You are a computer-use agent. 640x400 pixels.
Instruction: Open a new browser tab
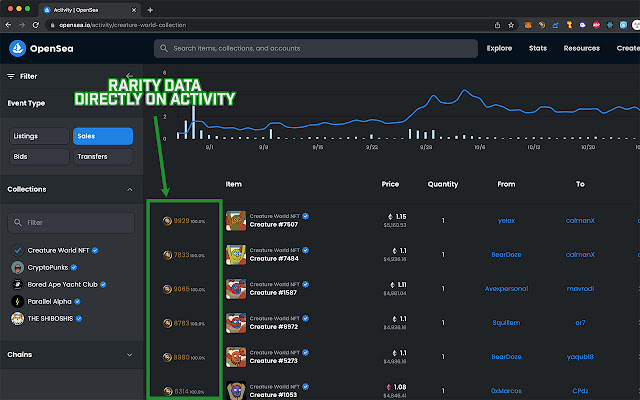click(150, 10)
